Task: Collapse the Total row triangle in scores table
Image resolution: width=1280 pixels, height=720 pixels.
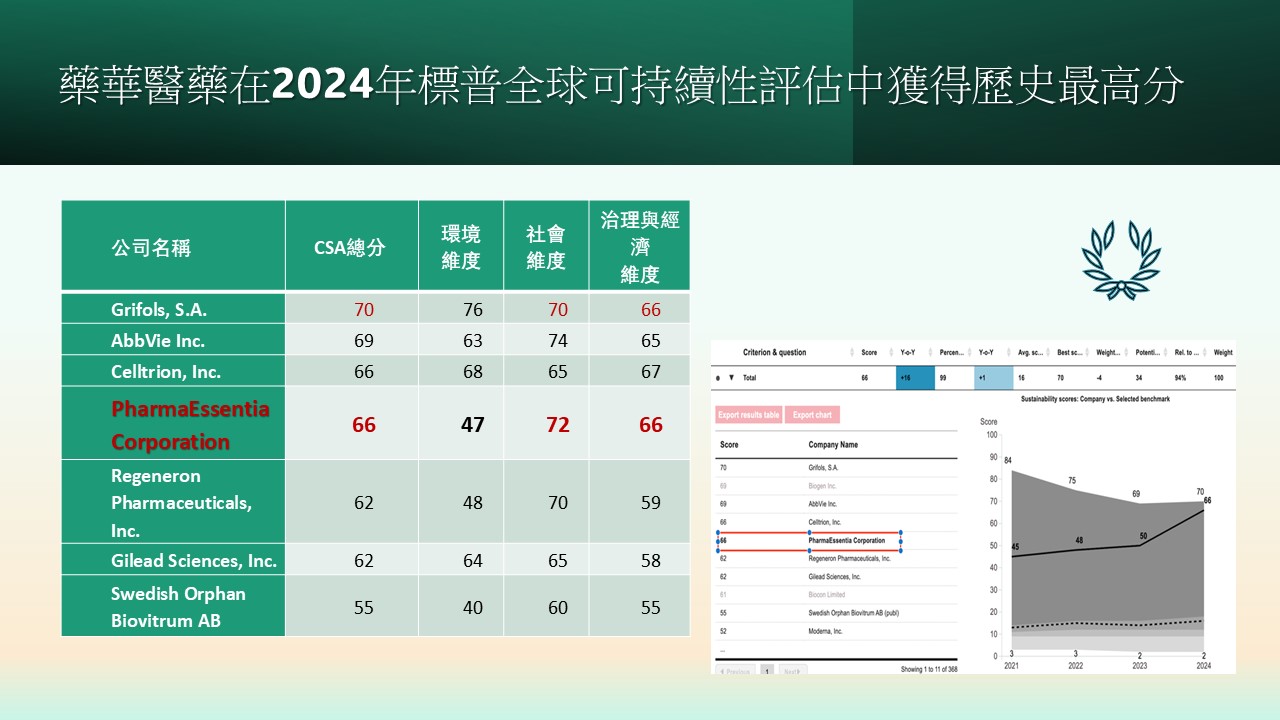Action: (731, 378)
